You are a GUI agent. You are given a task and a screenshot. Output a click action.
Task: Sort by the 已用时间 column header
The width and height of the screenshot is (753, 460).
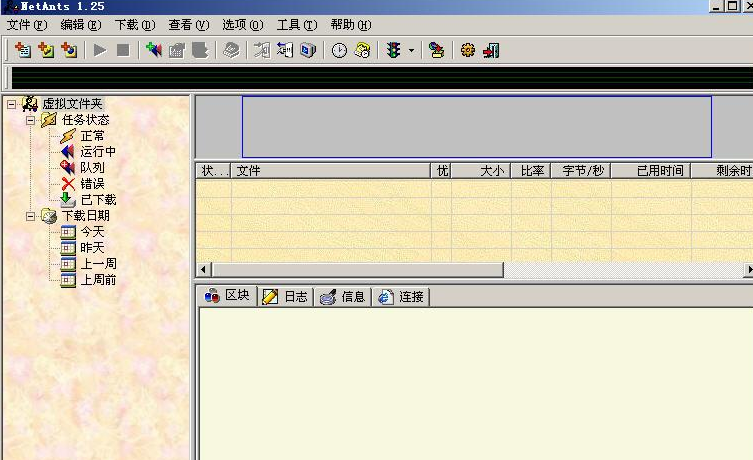coord(651,171)
